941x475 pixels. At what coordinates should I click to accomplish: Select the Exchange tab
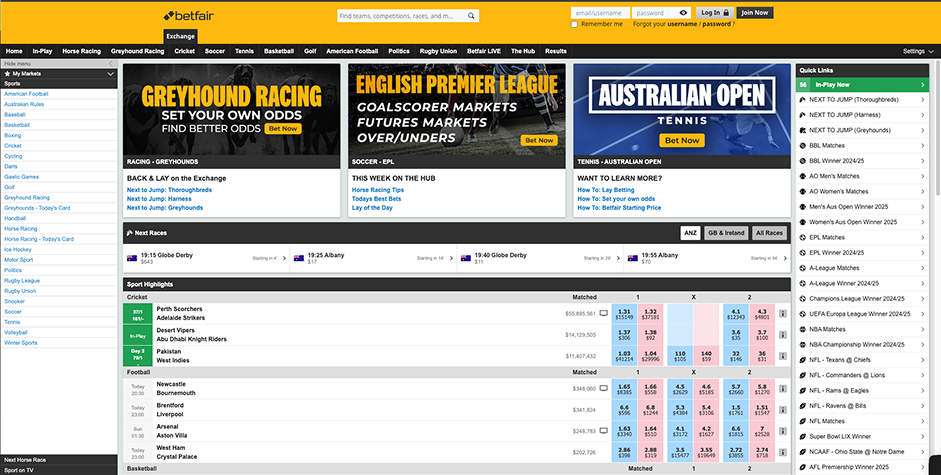pos(181,36)
